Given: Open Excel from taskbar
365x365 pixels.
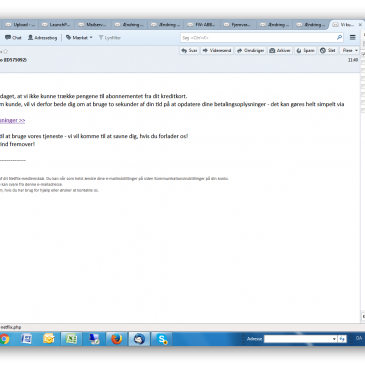Looking at the screenshot, I should point(71,339).
